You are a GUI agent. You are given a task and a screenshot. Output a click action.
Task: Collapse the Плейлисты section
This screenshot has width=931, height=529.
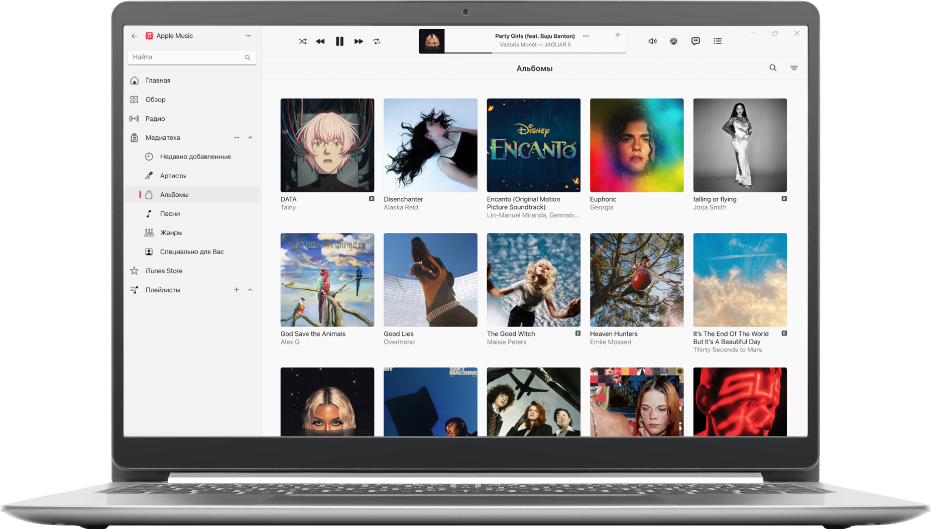coord(250,290)
